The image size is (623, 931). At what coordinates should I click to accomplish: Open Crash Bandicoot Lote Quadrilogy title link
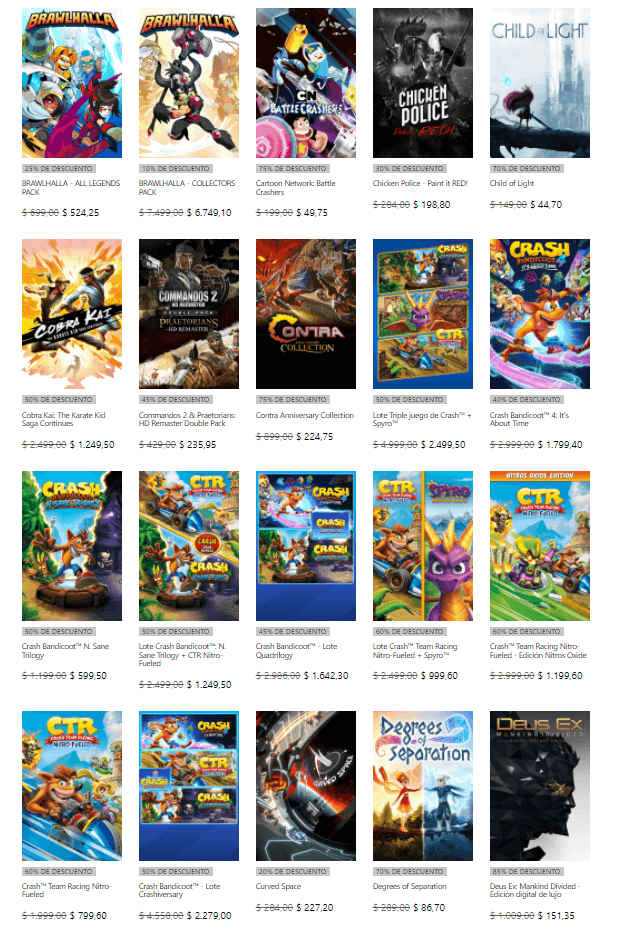pos(296,651)
